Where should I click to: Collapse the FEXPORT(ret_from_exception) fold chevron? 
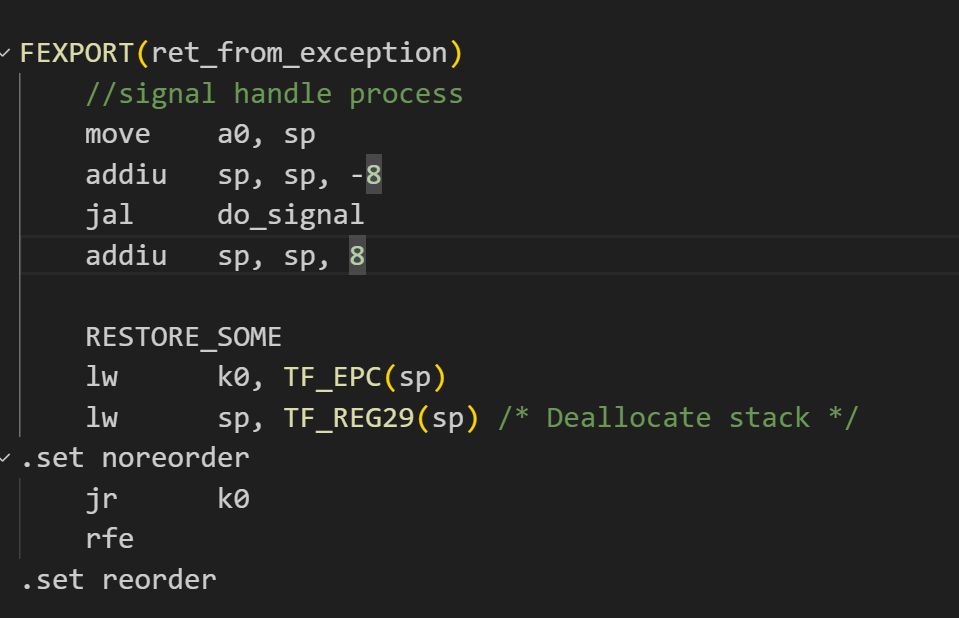point(5,53)
